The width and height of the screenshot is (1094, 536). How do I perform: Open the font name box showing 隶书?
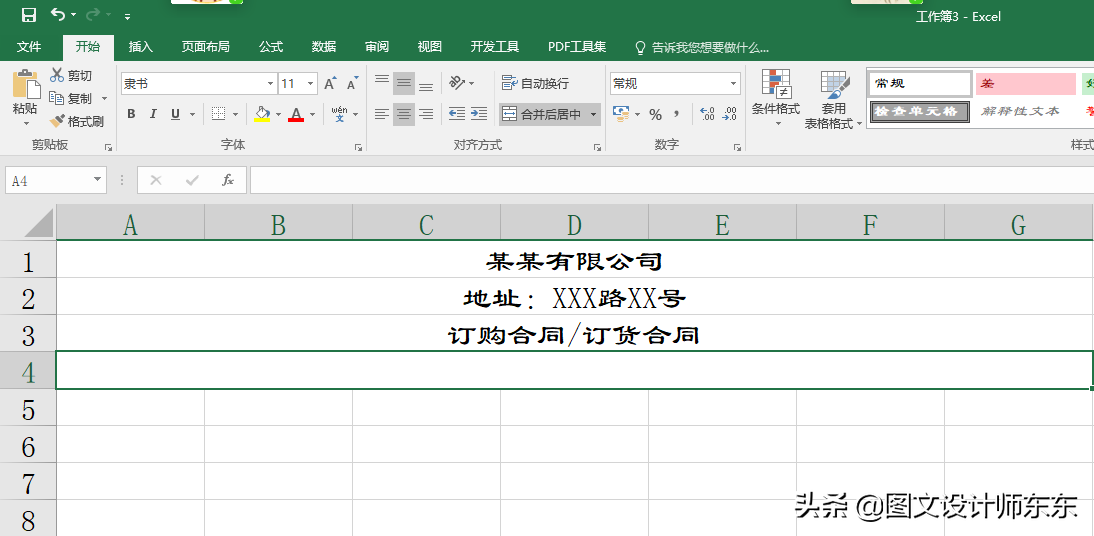pos(199,84)
